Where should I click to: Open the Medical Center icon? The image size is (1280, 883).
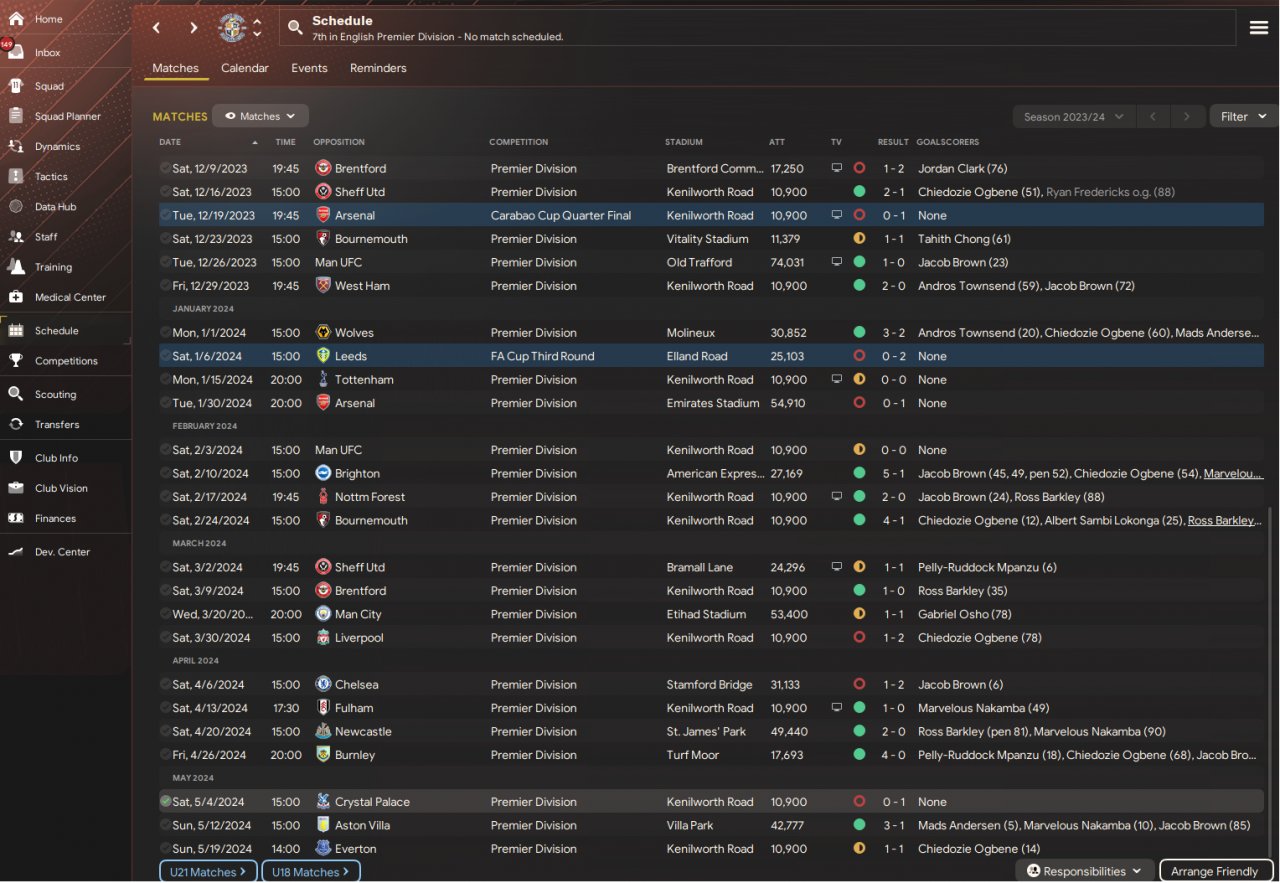click(16, 297)
